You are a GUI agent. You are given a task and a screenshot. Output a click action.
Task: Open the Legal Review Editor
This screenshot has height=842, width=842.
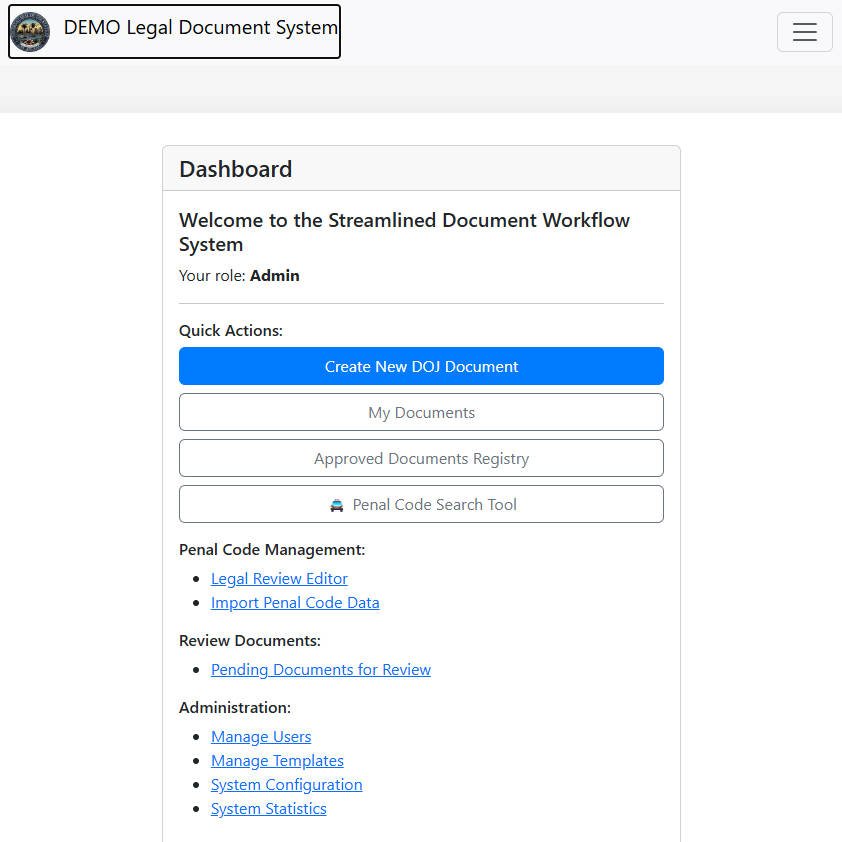click(279, 578)
